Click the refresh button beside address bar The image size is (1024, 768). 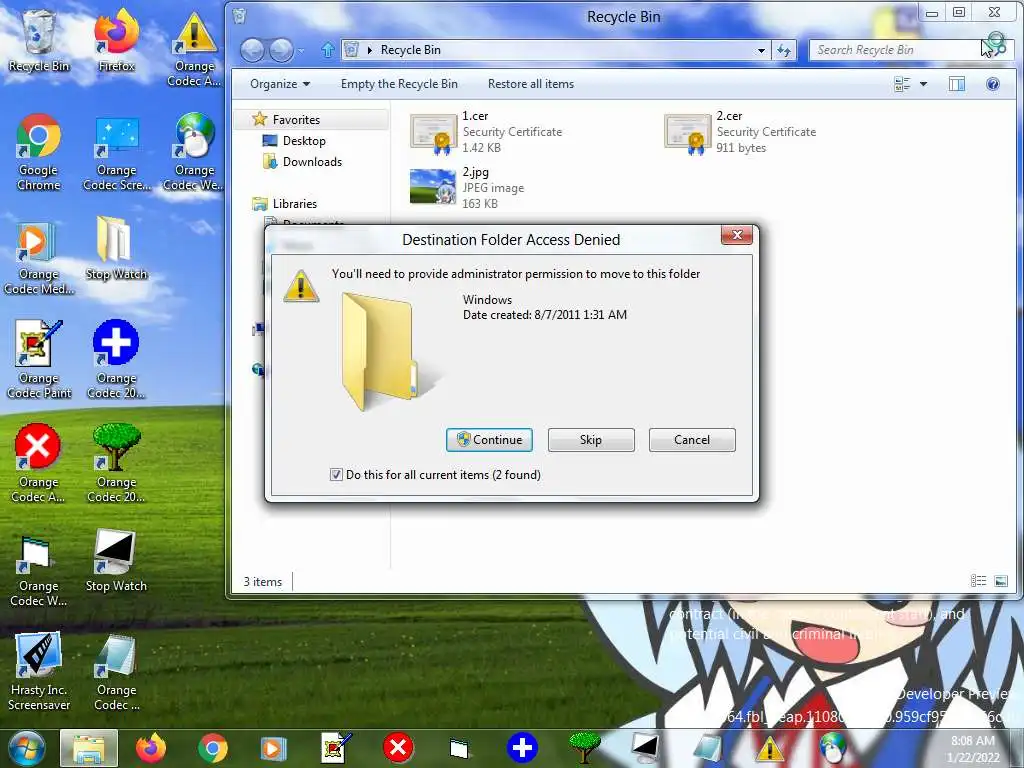(784, 50)
